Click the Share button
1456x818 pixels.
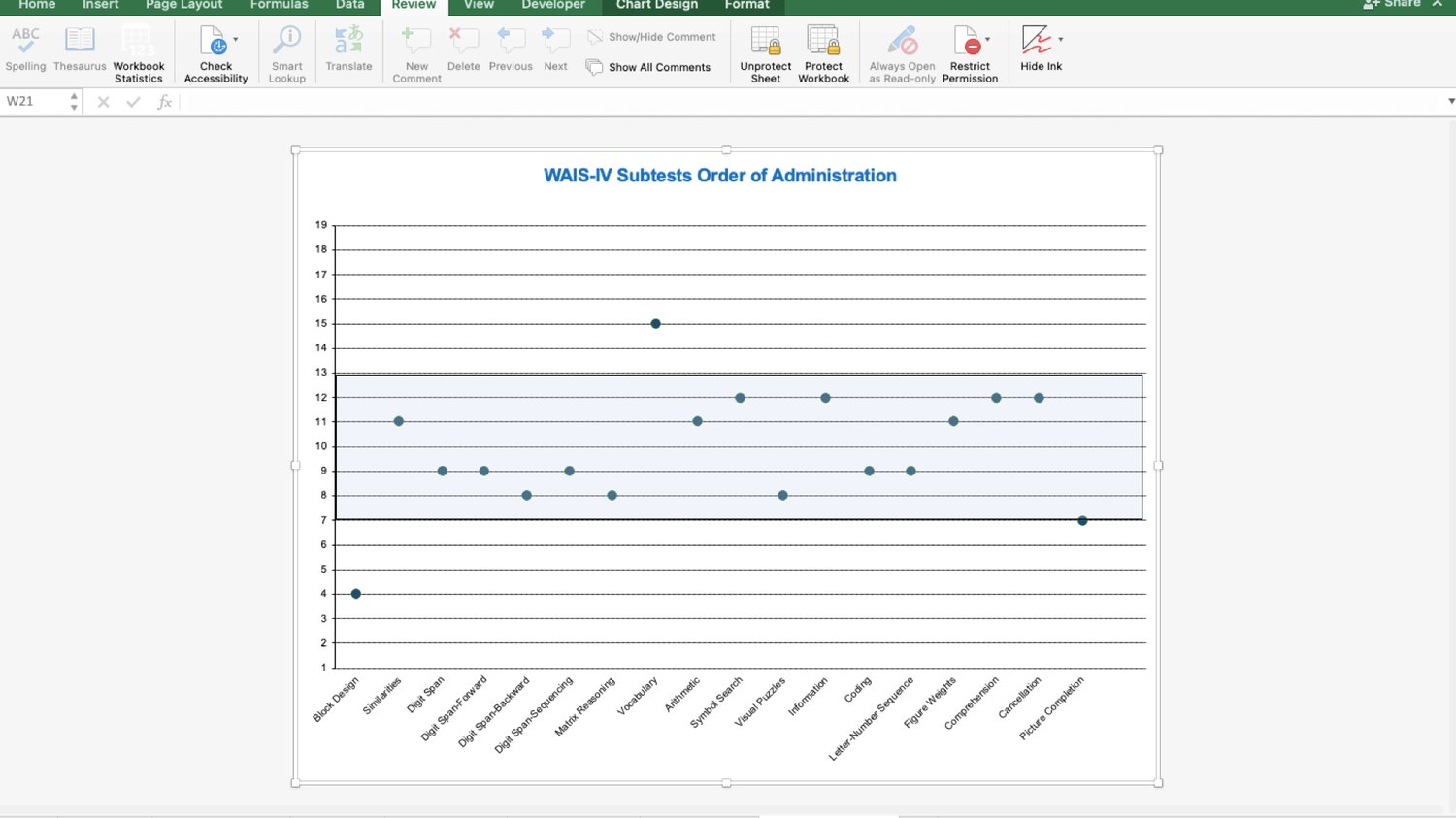tap(1392, 4)
